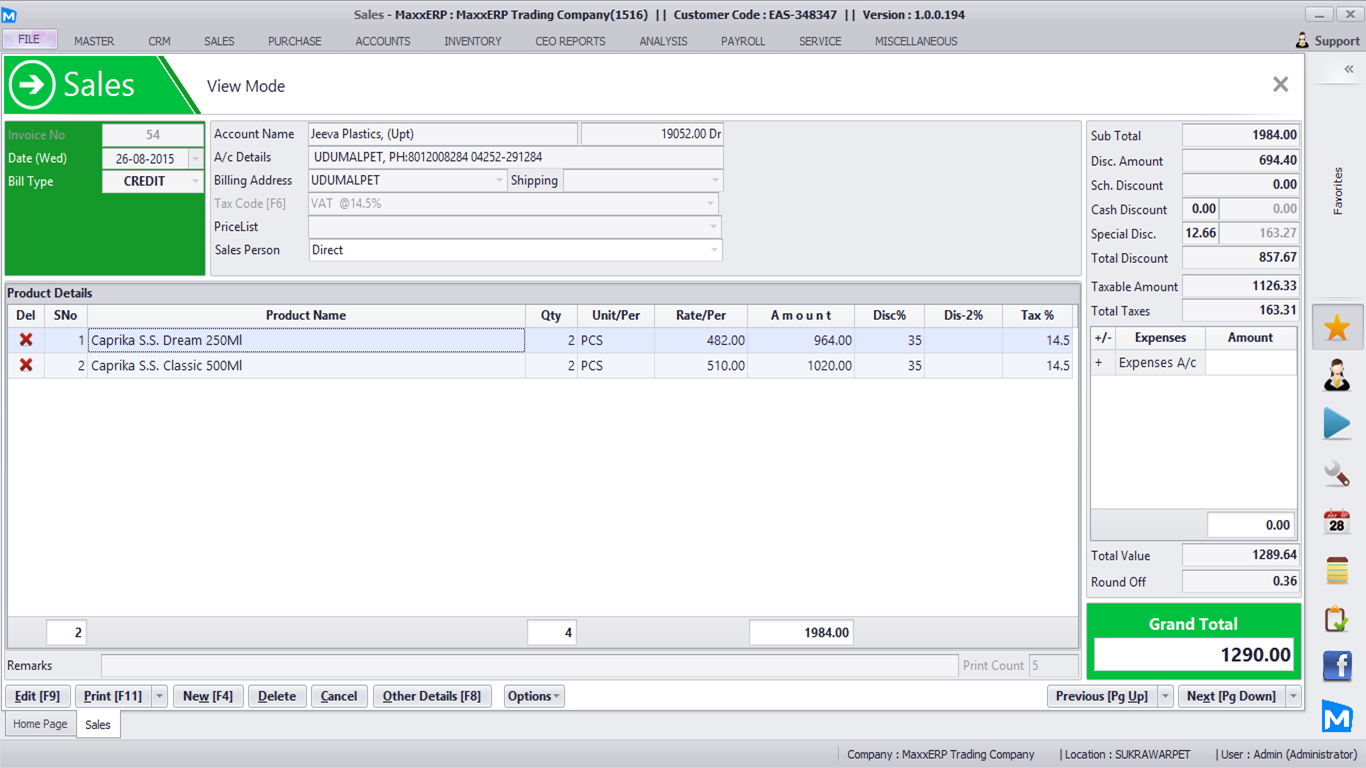Click the Favorites star icon in sidebar
This screenshot has height=768, width=1366.
1337,328
